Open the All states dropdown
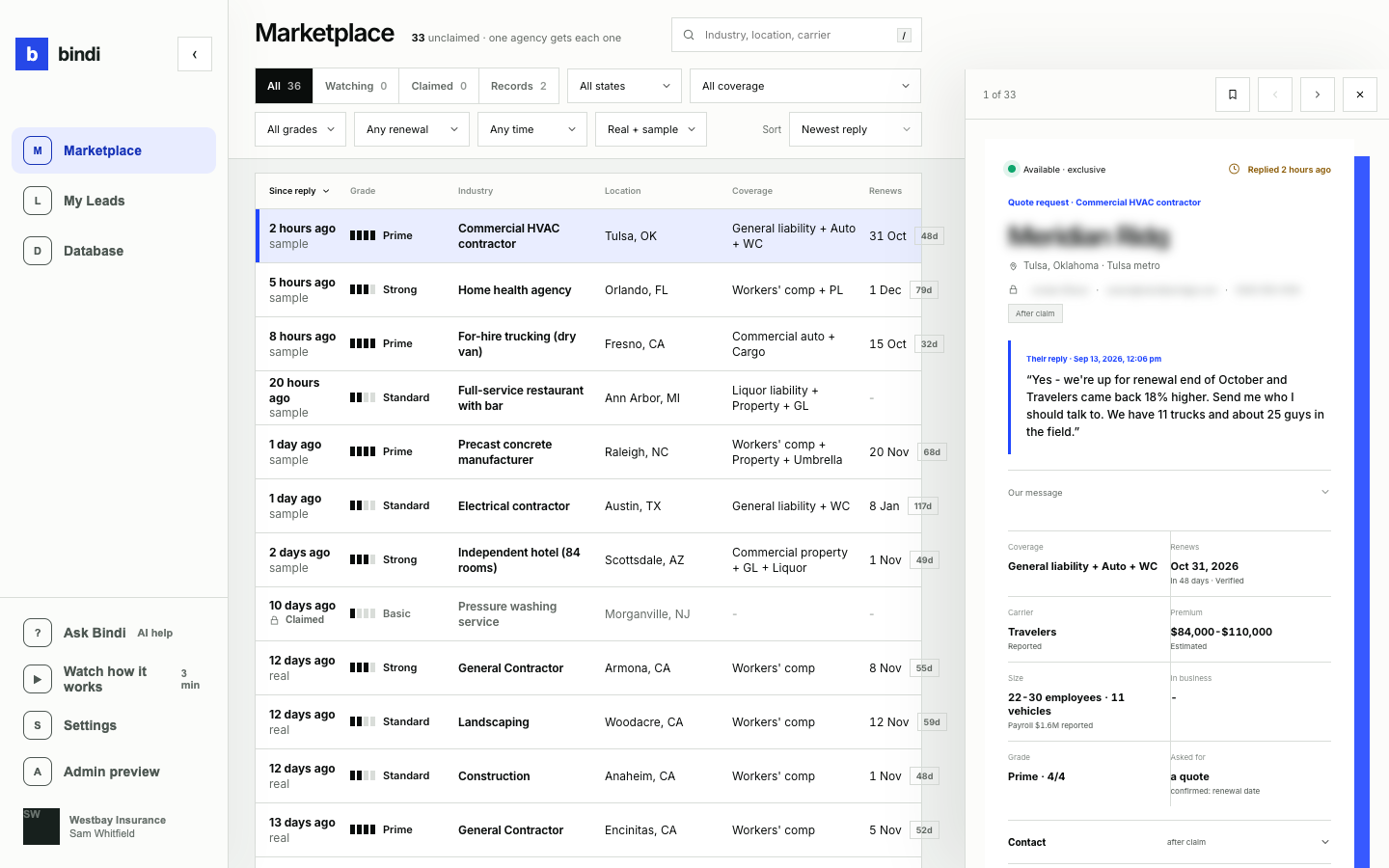1389x868 pixels. pos(624,86)
